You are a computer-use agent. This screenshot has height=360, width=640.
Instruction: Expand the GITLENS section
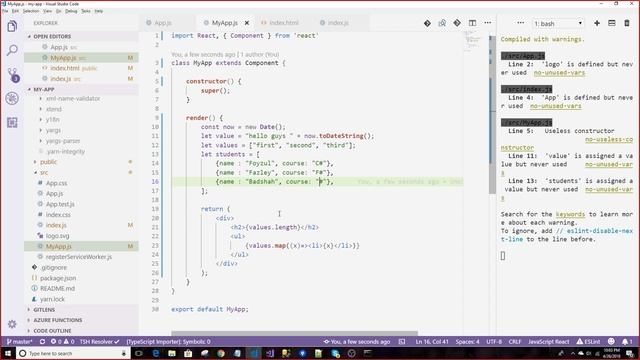coord(44,310)
